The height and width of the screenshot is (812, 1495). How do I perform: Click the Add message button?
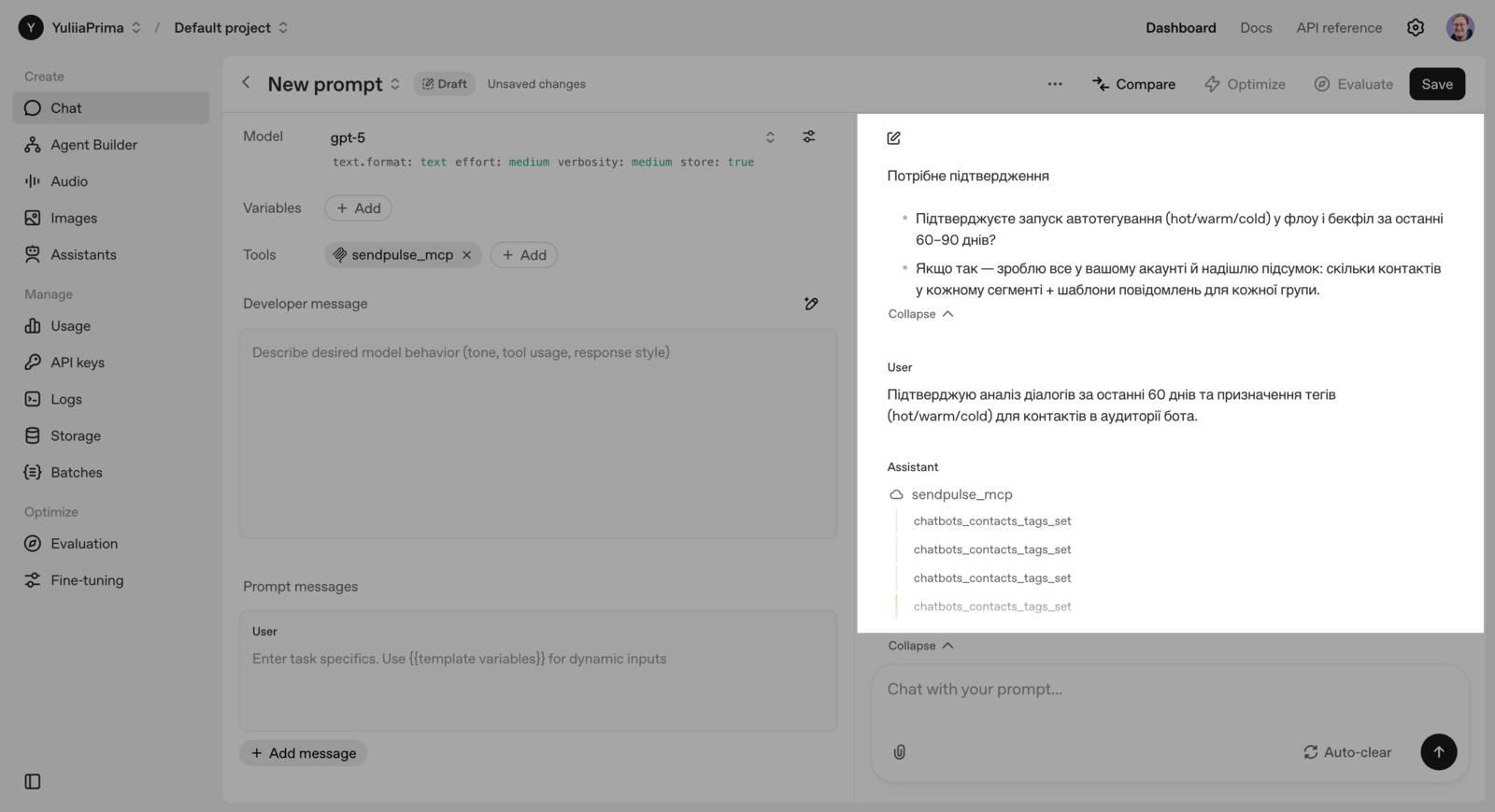click(304, 753)
